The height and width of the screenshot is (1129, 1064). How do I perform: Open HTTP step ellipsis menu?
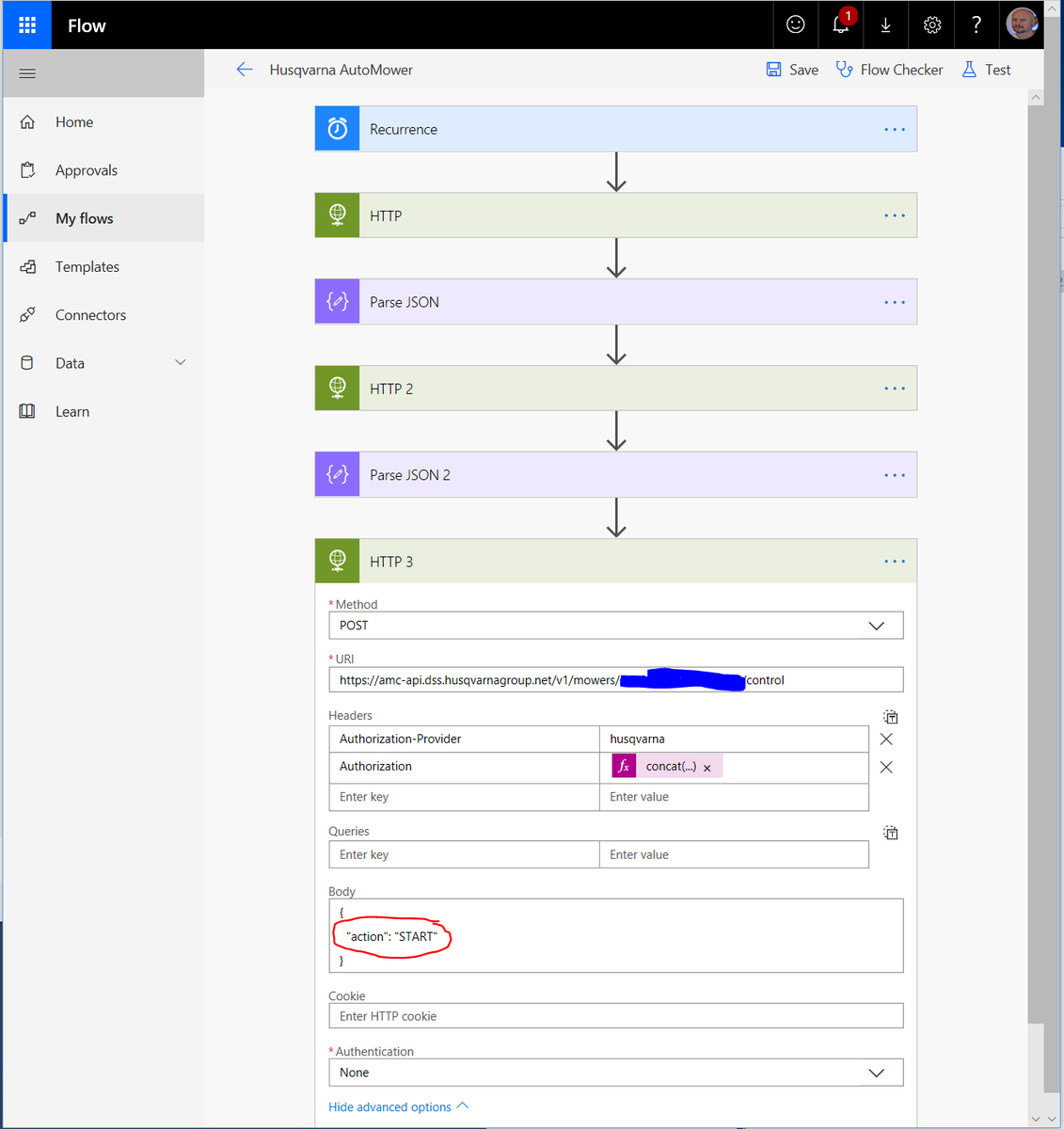tap(895, 215)
